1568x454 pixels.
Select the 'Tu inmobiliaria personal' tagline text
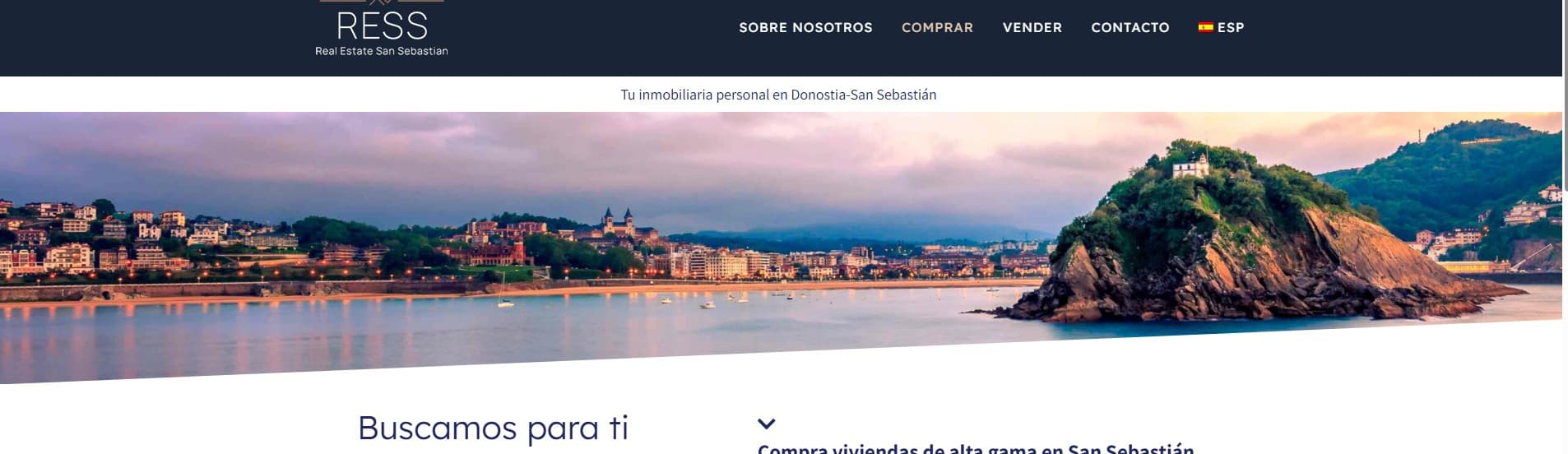tap(778, 95)
